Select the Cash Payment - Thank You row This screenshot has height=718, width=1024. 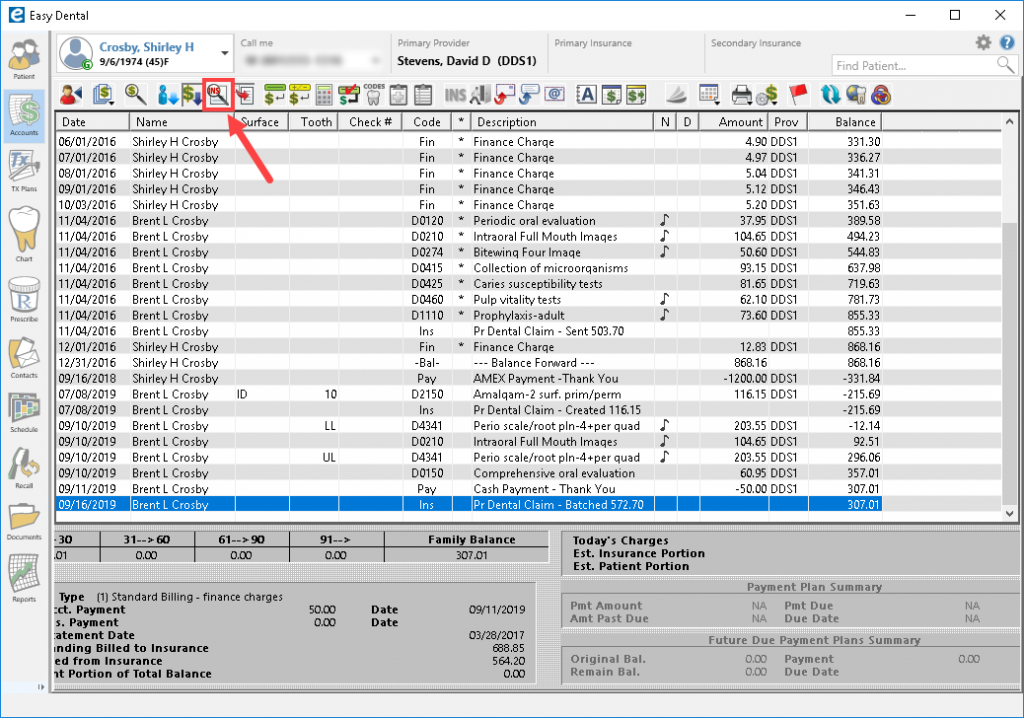tap(469, 489)
